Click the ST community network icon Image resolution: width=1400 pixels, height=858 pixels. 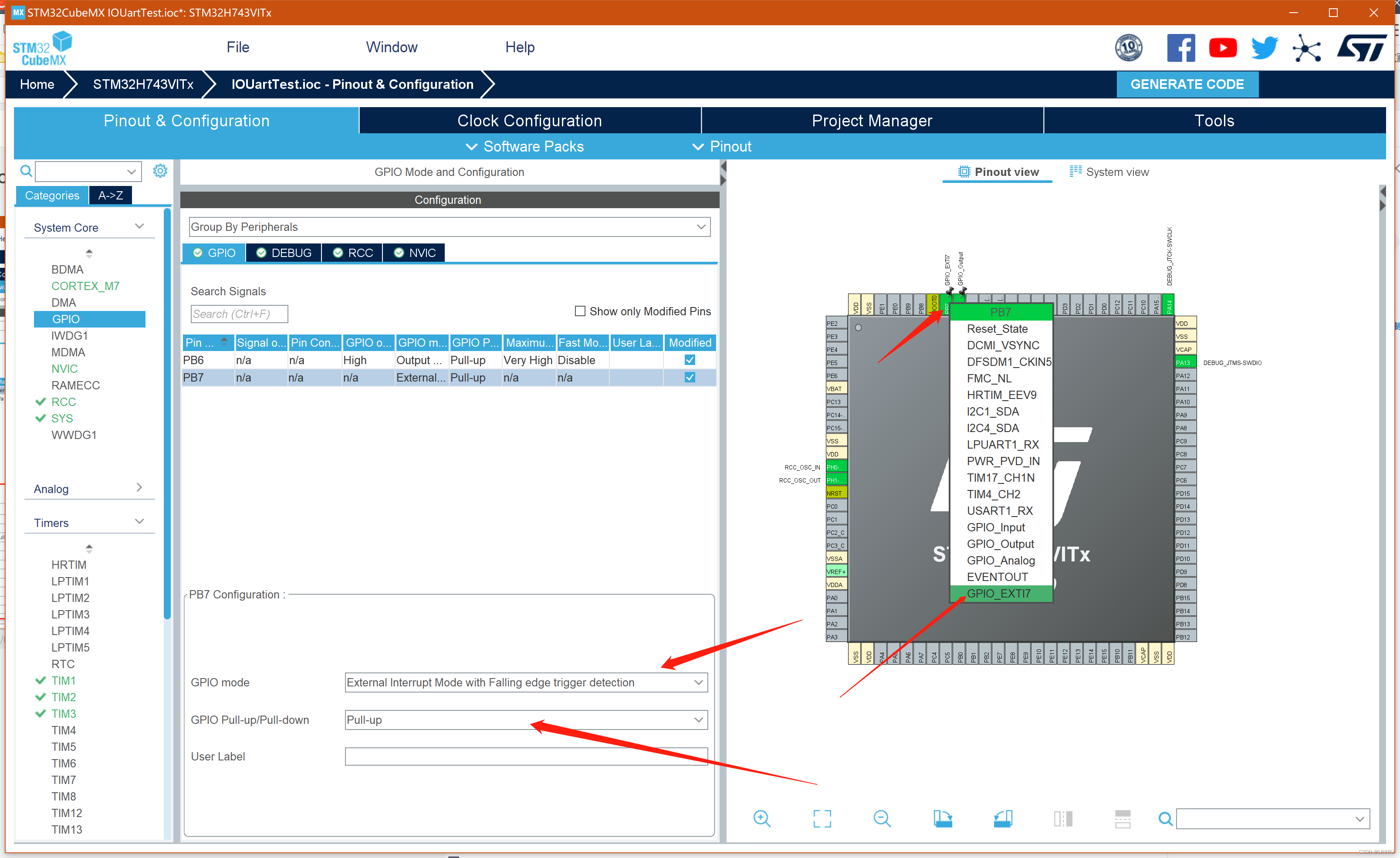coord(1306,48)
